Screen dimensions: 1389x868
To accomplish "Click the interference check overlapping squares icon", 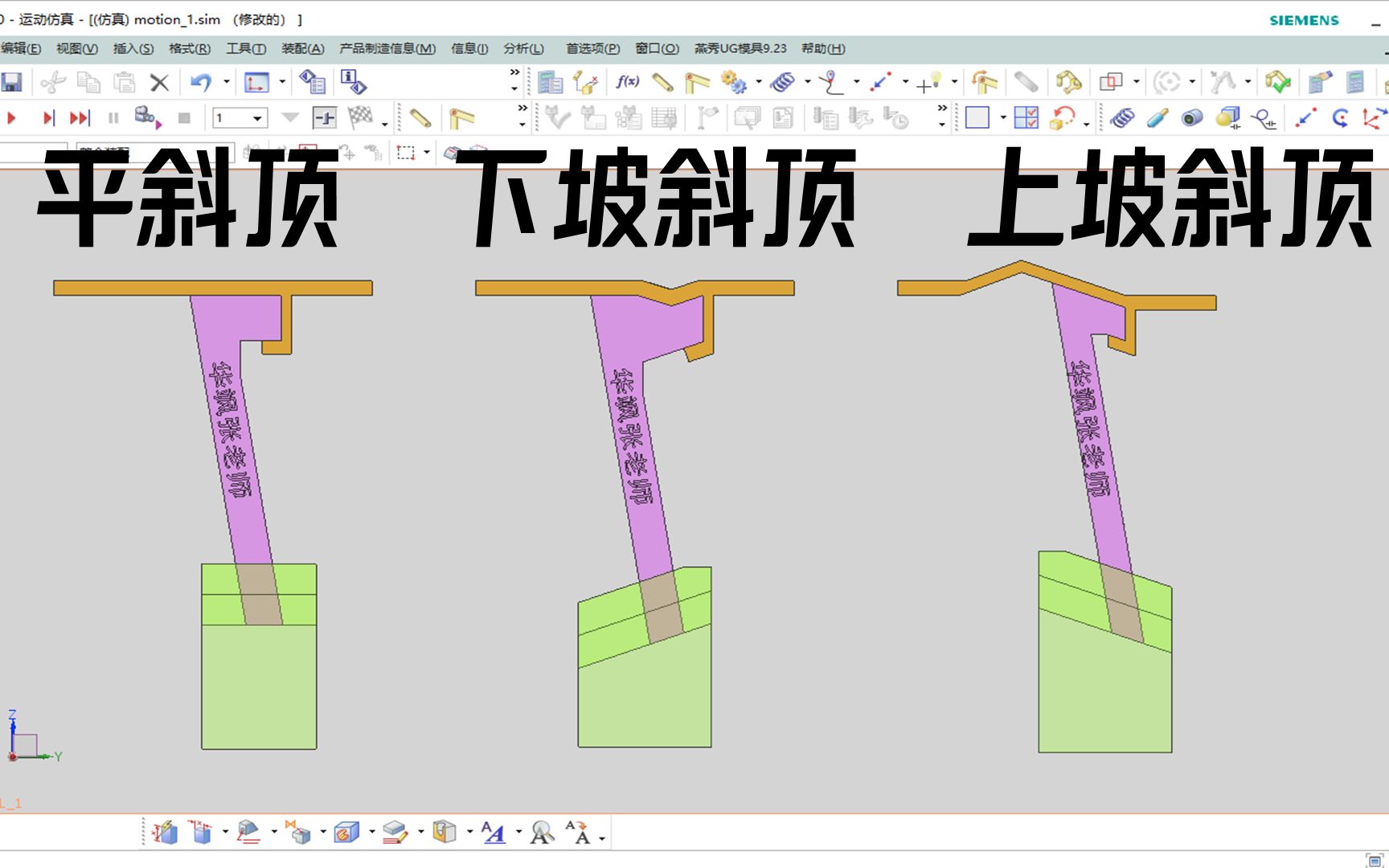I will (x=1111, y=82).
